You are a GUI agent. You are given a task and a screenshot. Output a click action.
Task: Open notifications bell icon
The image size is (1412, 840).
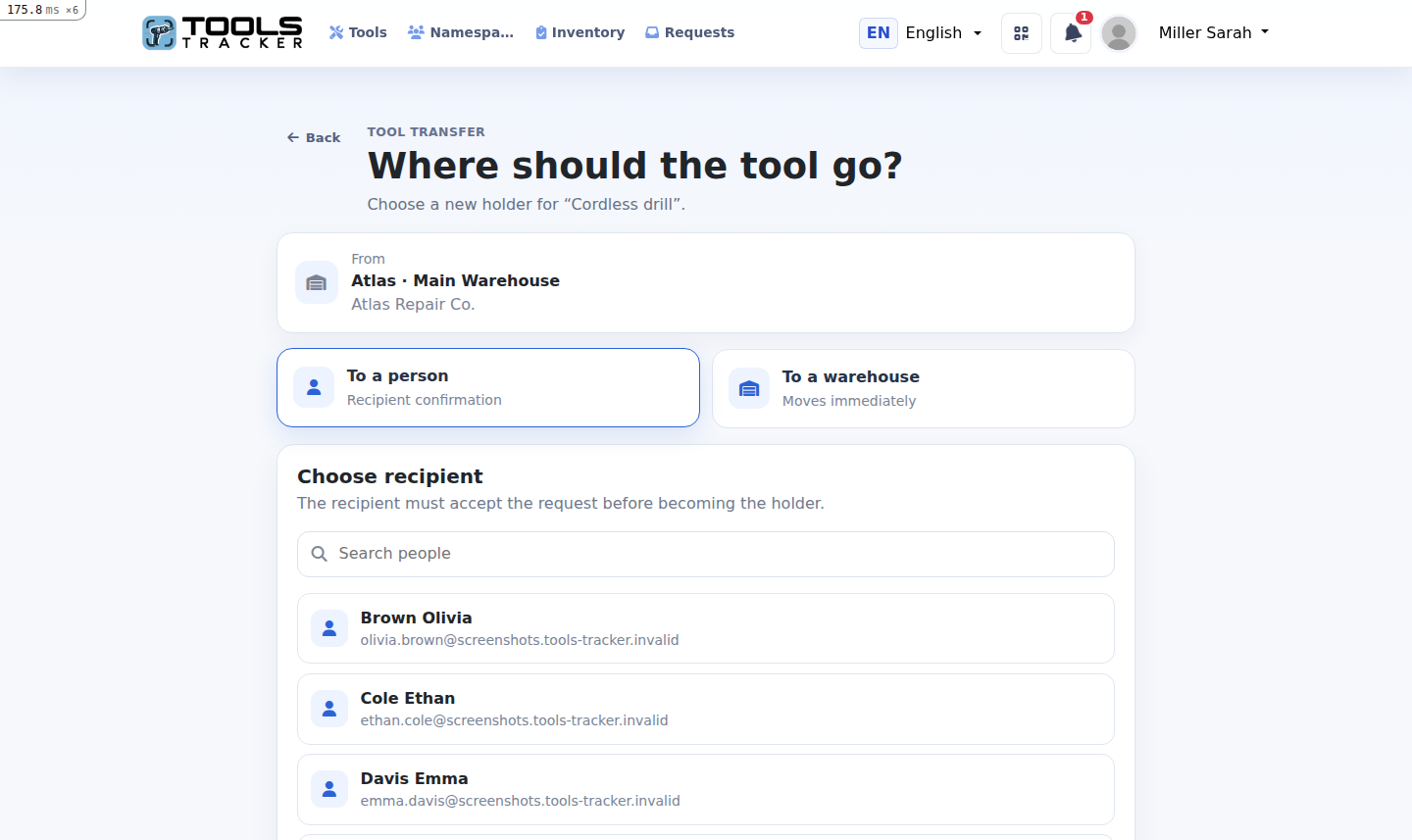pyautogui.click(x=1071, y=33)
